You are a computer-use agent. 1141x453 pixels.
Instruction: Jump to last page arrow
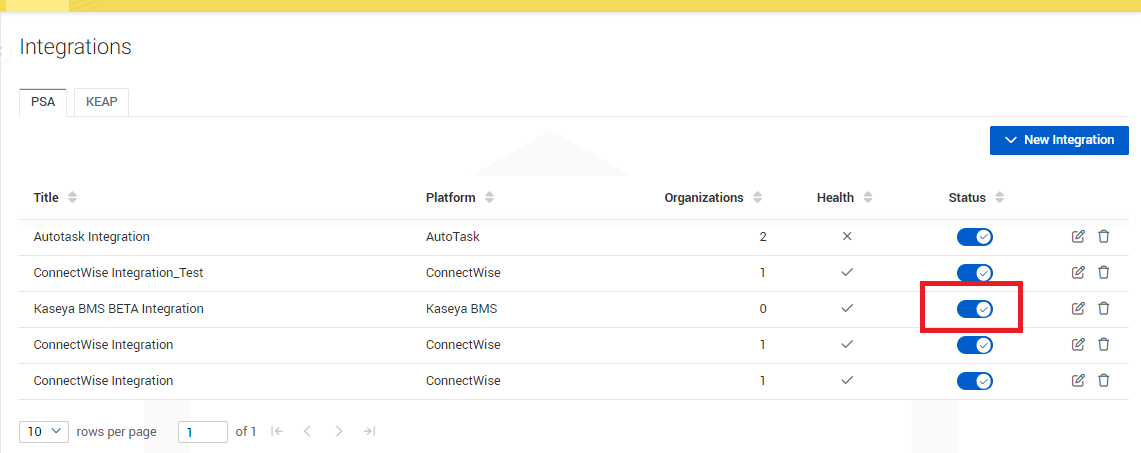[x=369, y=432]
